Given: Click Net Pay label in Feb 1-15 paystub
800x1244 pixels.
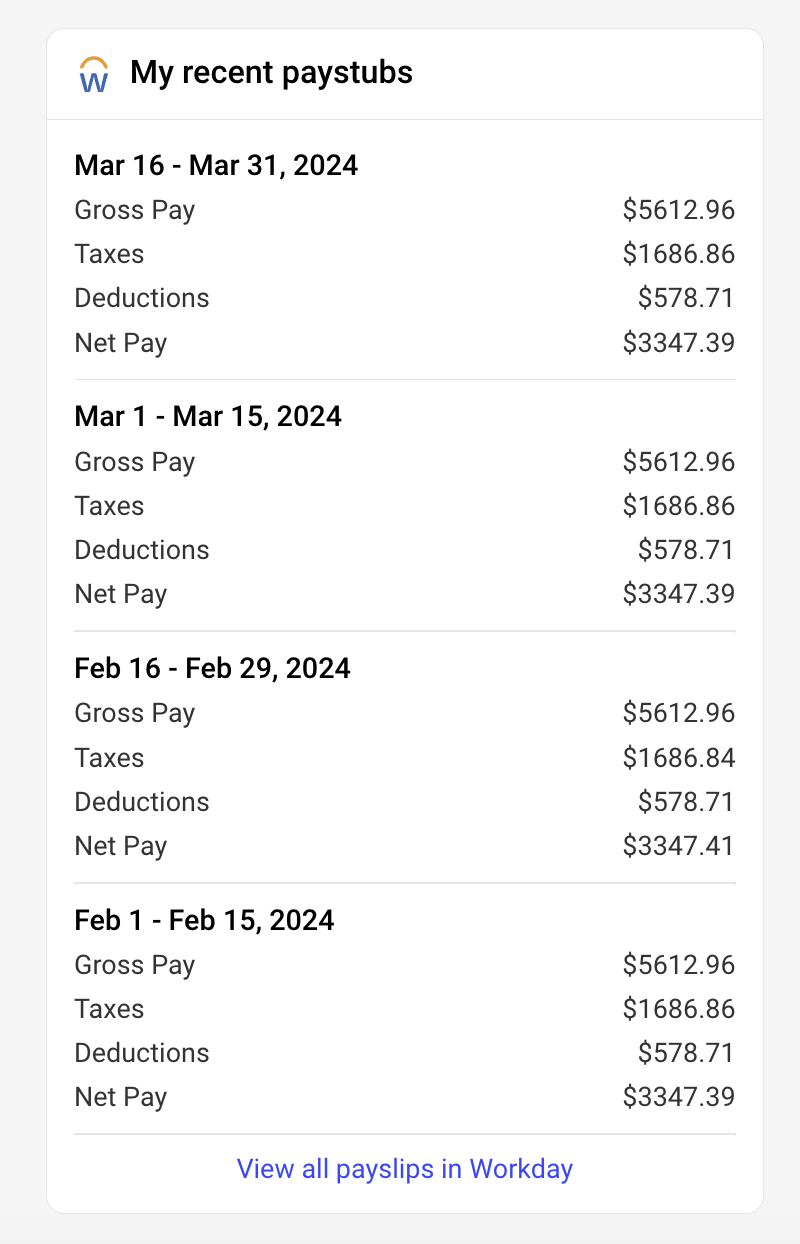Looking at the screenshot, I should (120, 1097).
